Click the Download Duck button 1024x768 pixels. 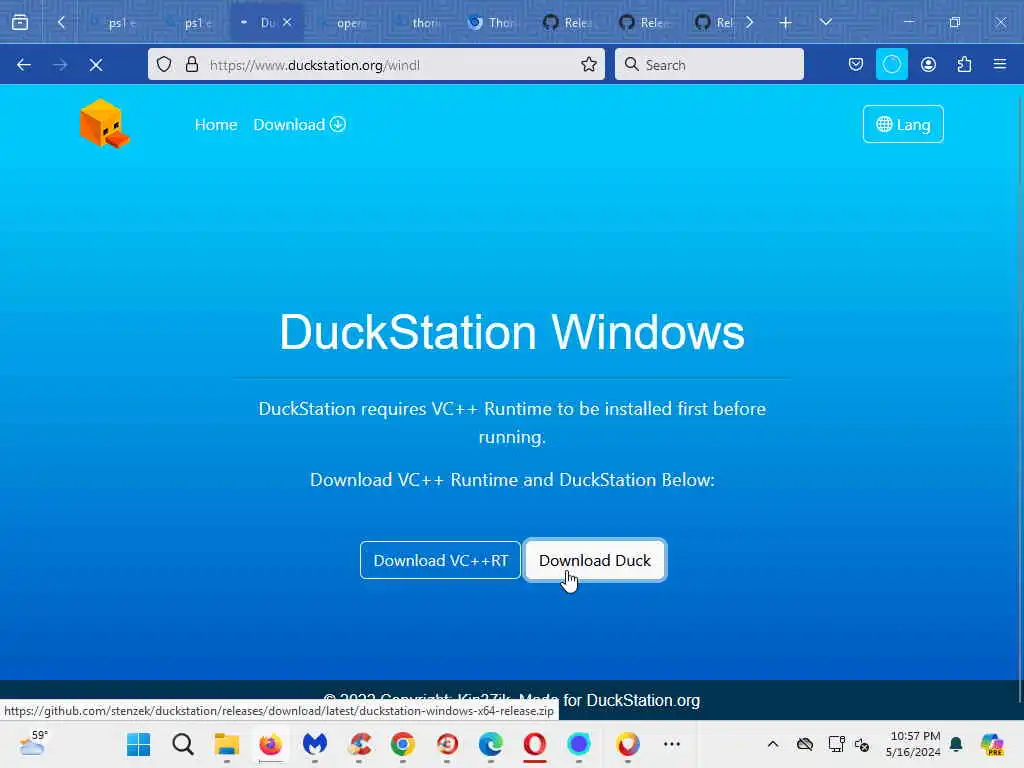coord(594,560)
